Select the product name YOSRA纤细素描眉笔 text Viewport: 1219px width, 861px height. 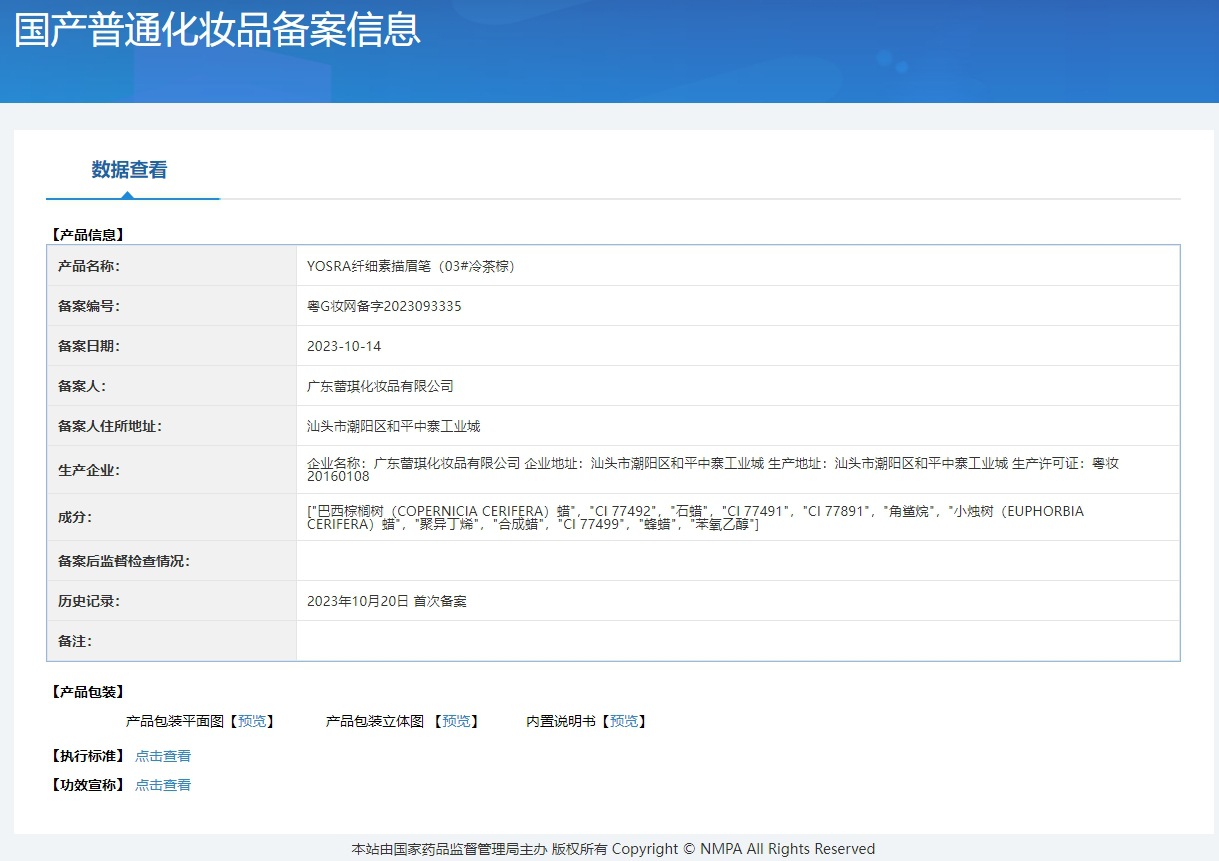coord(410,266)
